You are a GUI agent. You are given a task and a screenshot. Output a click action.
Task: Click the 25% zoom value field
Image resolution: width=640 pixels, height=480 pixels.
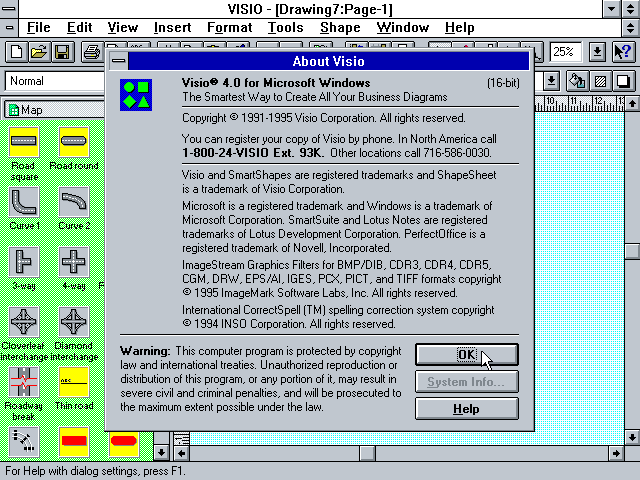pos(565,52)
